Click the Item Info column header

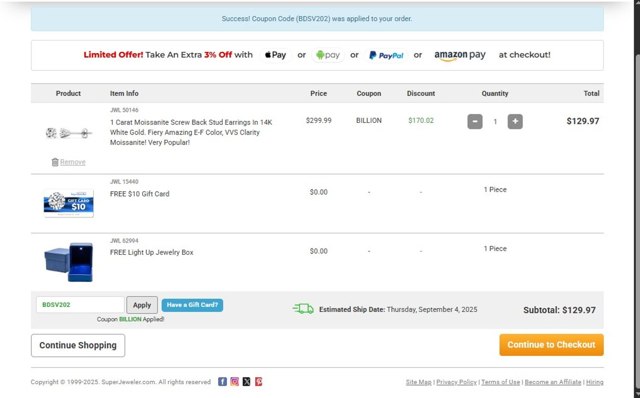[124, 93]
